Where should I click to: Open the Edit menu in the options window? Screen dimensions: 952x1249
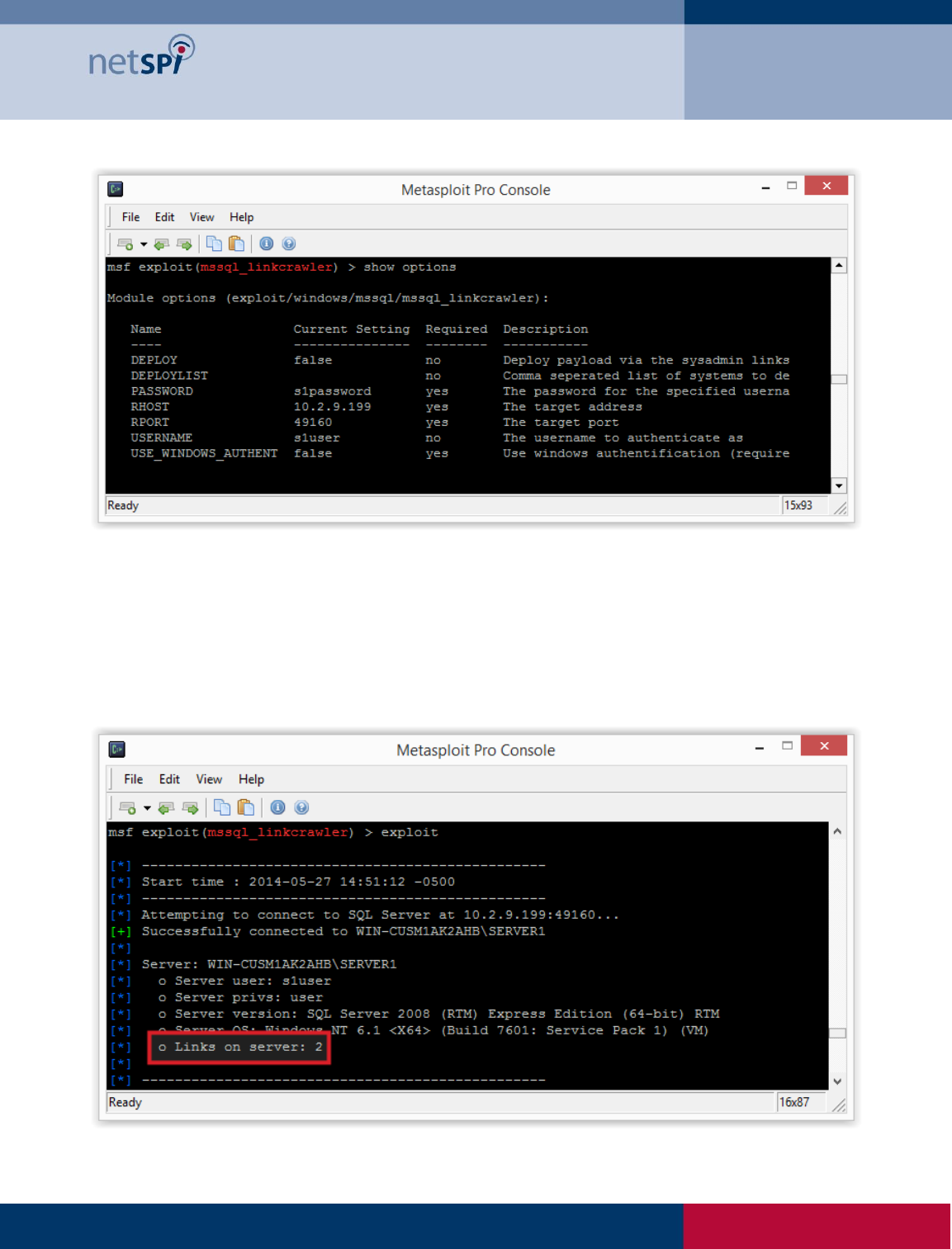(x=164, y=217)
